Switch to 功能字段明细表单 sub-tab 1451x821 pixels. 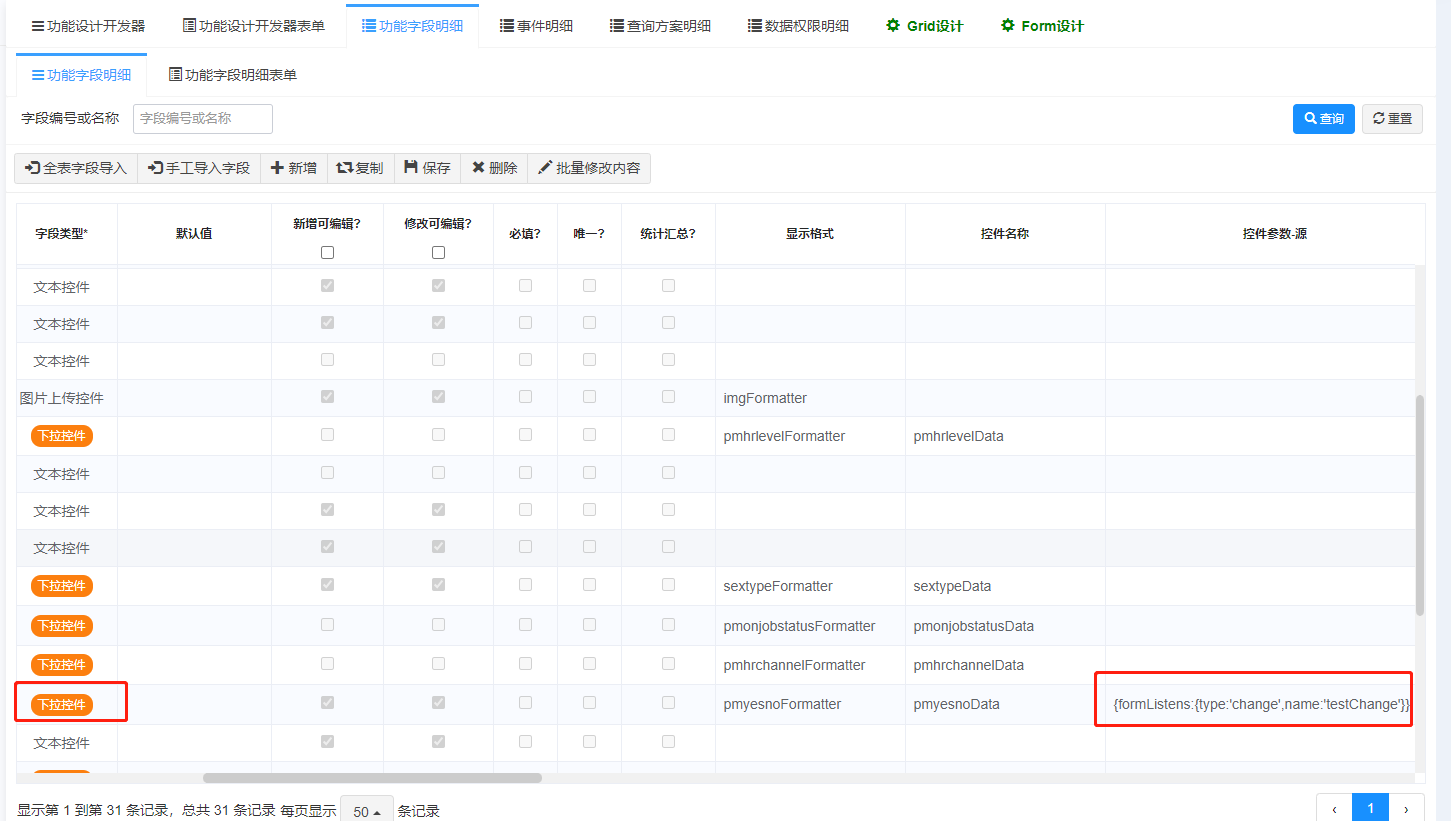click(x=232, y=75)
